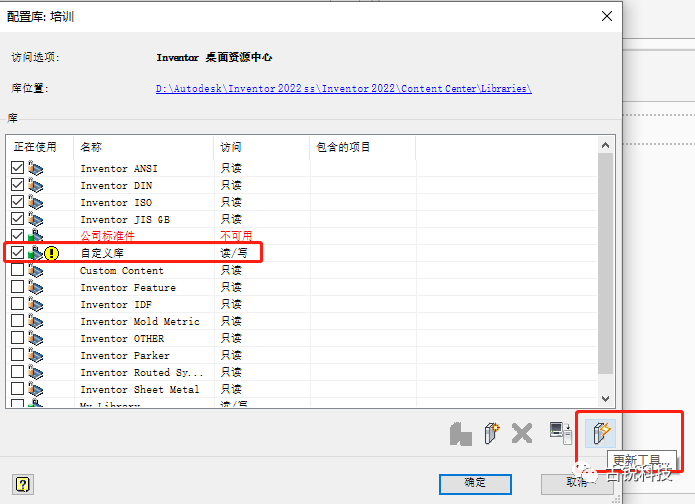This screenshot has width=695, height=504.
Task: Uncheck the 自定义库 library checkbox
Action: click(17, 253)
